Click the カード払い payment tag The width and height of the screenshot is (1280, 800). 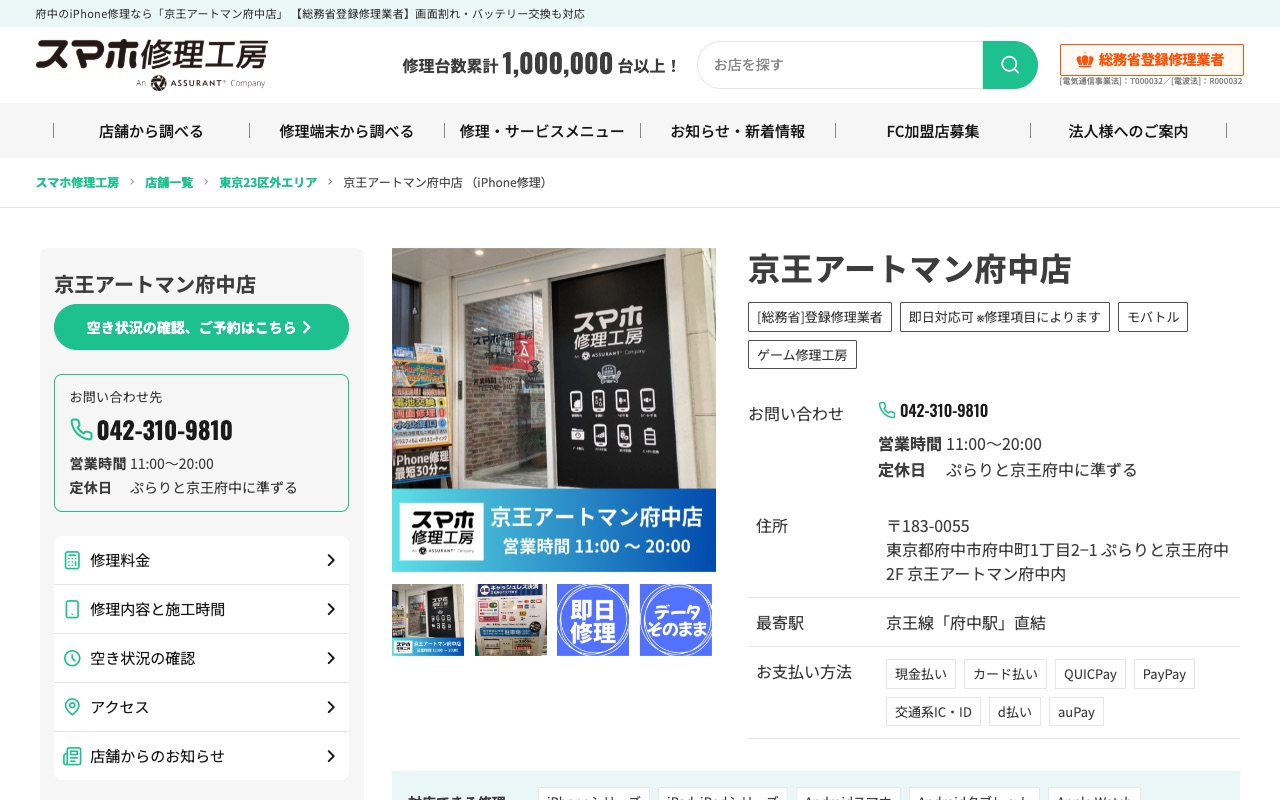click(1005, 674)
